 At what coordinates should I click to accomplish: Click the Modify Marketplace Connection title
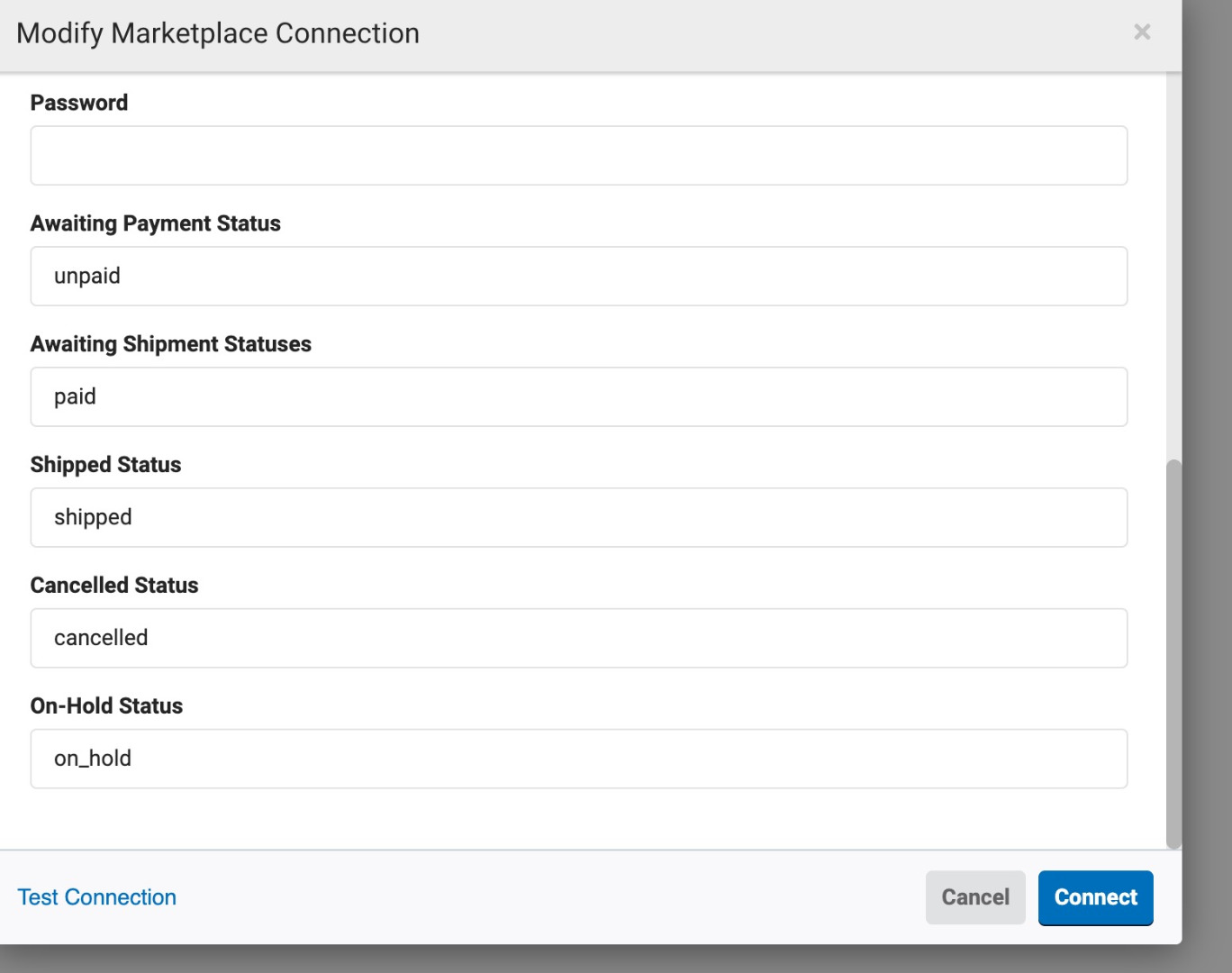point(218,33)
